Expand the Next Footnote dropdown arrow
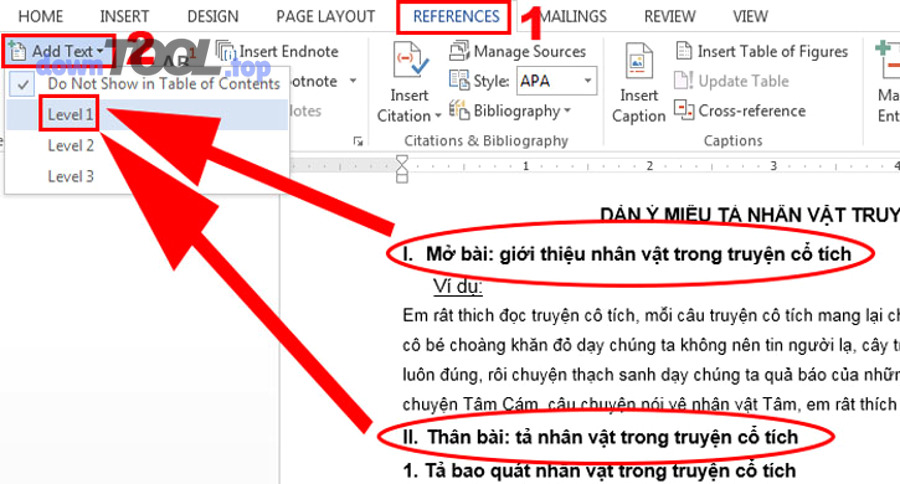Viewport: 900px width, 484px height. coord(354,81)
